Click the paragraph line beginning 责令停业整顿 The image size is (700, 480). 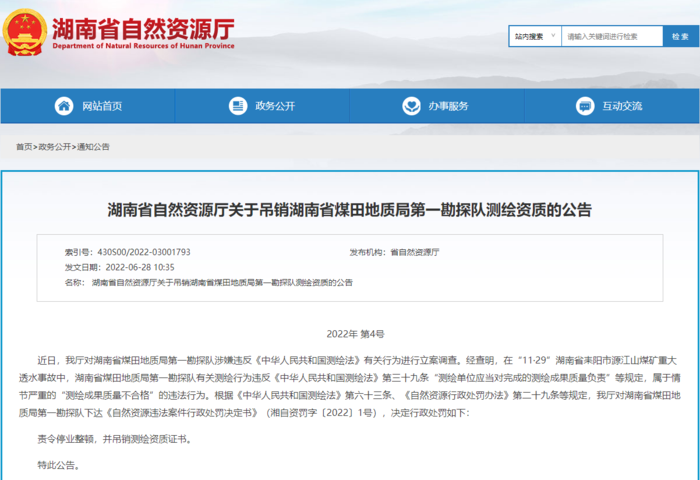click(x=115, y=439)
